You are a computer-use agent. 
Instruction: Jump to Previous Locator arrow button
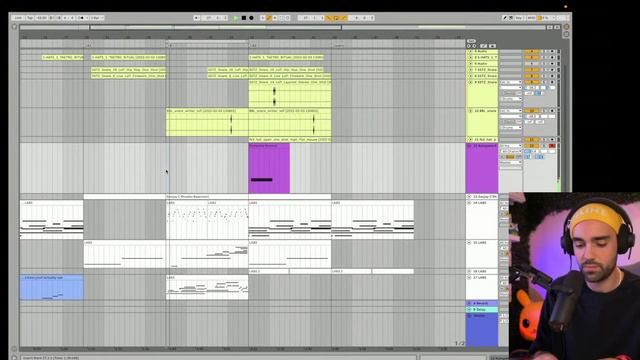coord(469,46)
